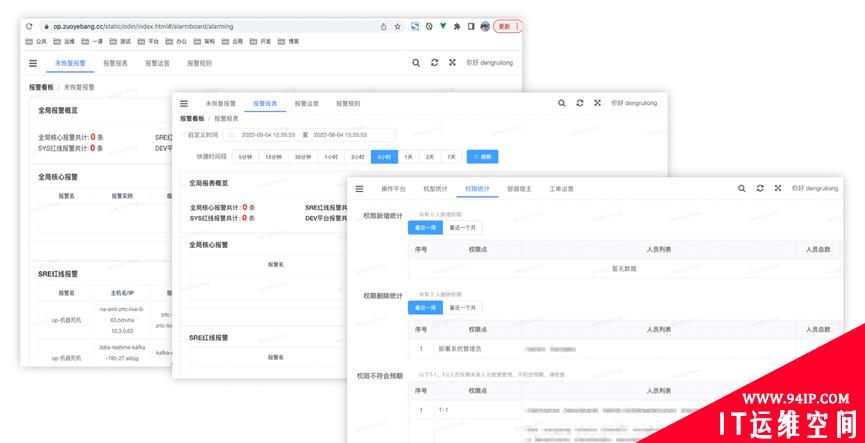The height and width of the screenshot is (443, 865).
Task: Open 报警规则 tab in the alarm board window
Action: tap(199, 63)
